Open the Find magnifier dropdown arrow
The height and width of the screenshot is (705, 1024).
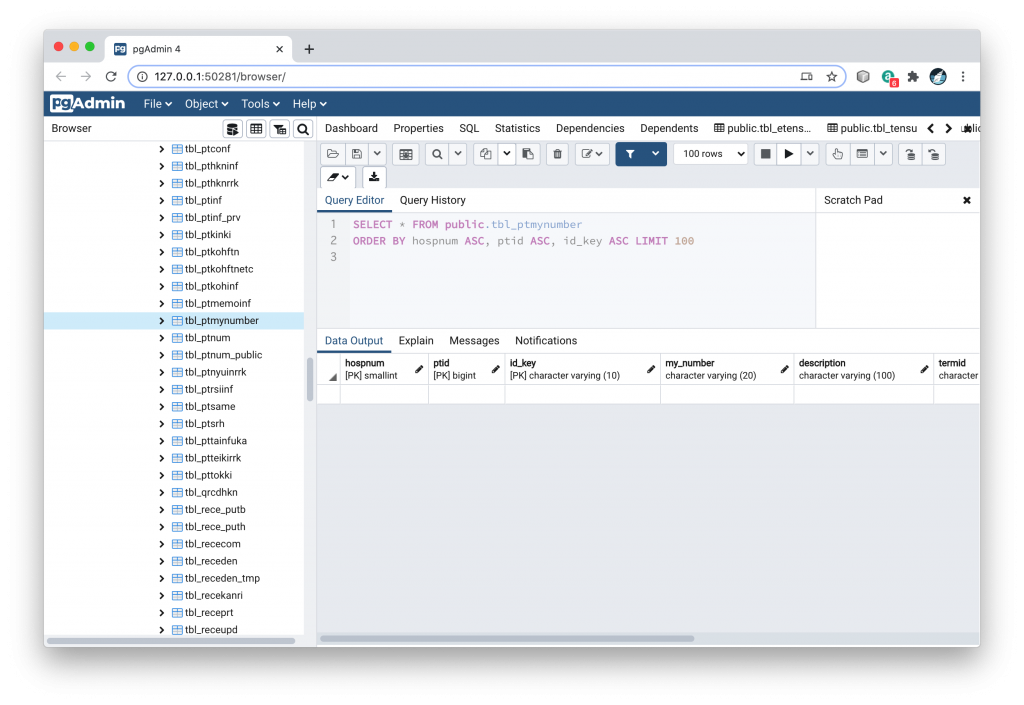tap(457, 154)
